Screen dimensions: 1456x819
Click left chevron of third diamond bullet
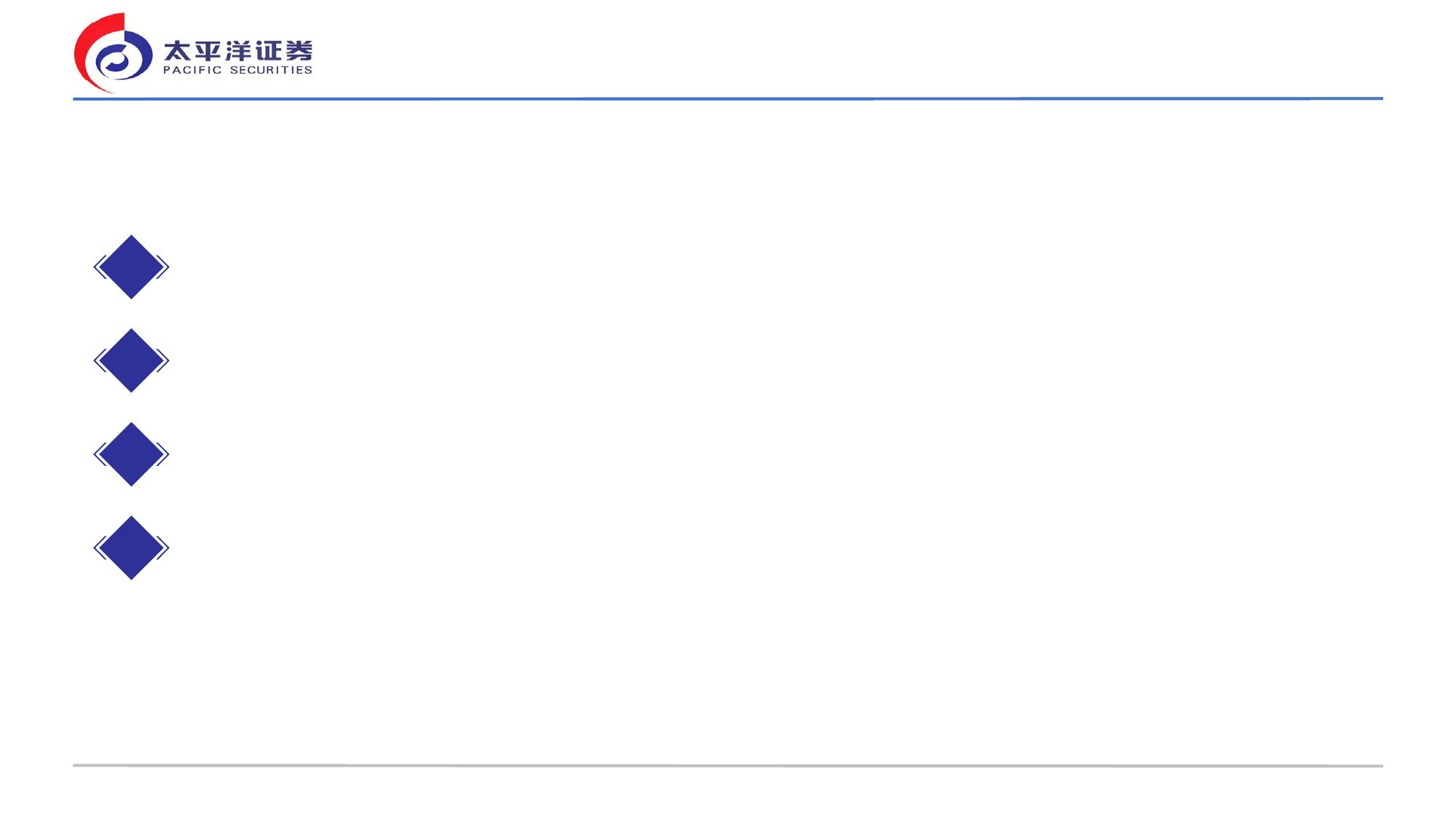99,454
